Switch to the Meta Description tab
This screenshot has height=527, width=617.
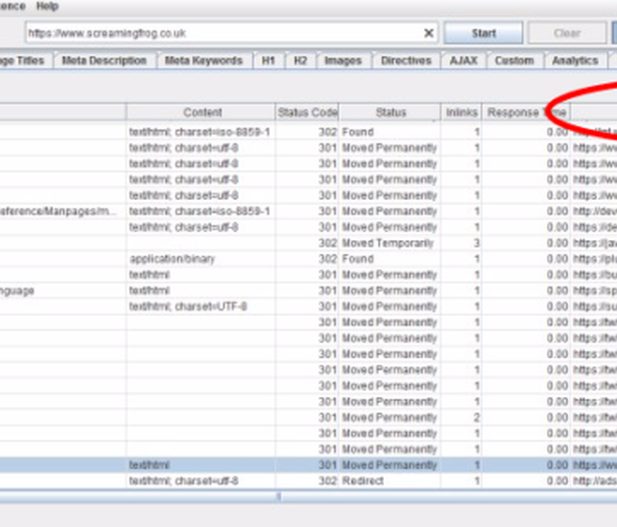(x=104, y=61)
